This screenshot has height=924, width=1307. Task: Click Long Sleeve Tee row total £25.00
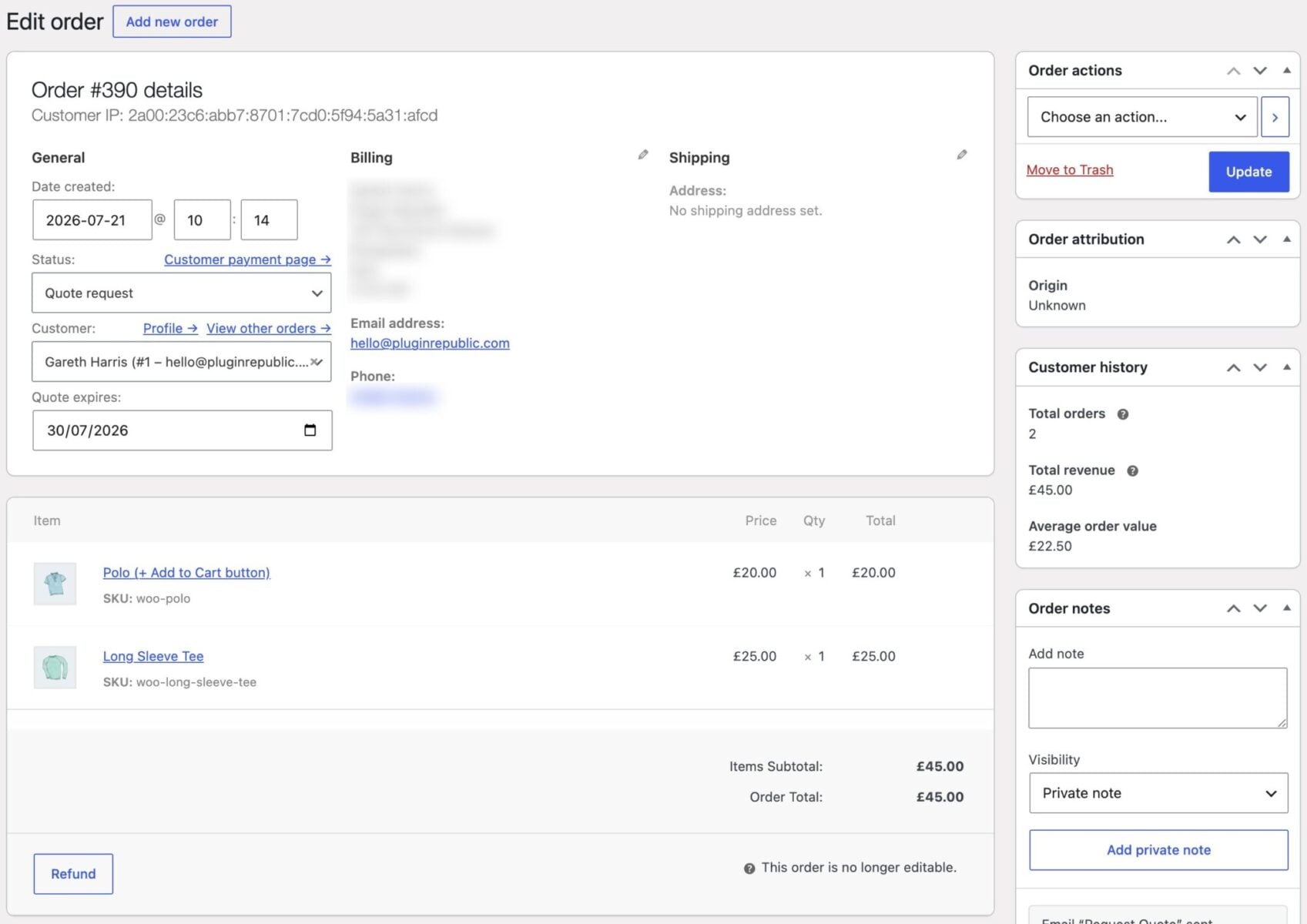point(873,657)
